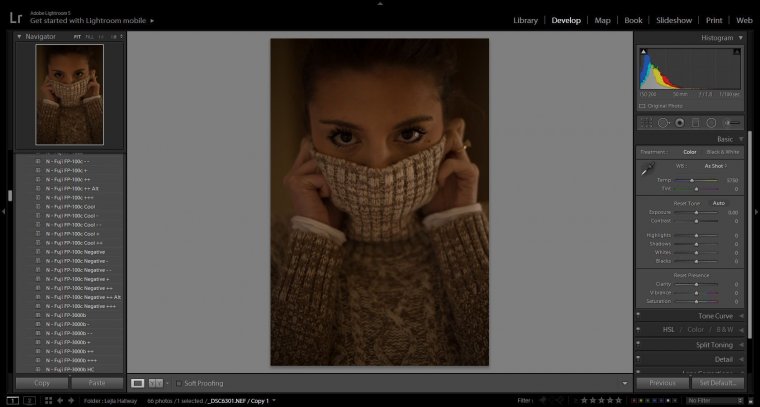This screenshot has width=760, height=407.
Task: Click the Previous button
Action: click(662, 383)
